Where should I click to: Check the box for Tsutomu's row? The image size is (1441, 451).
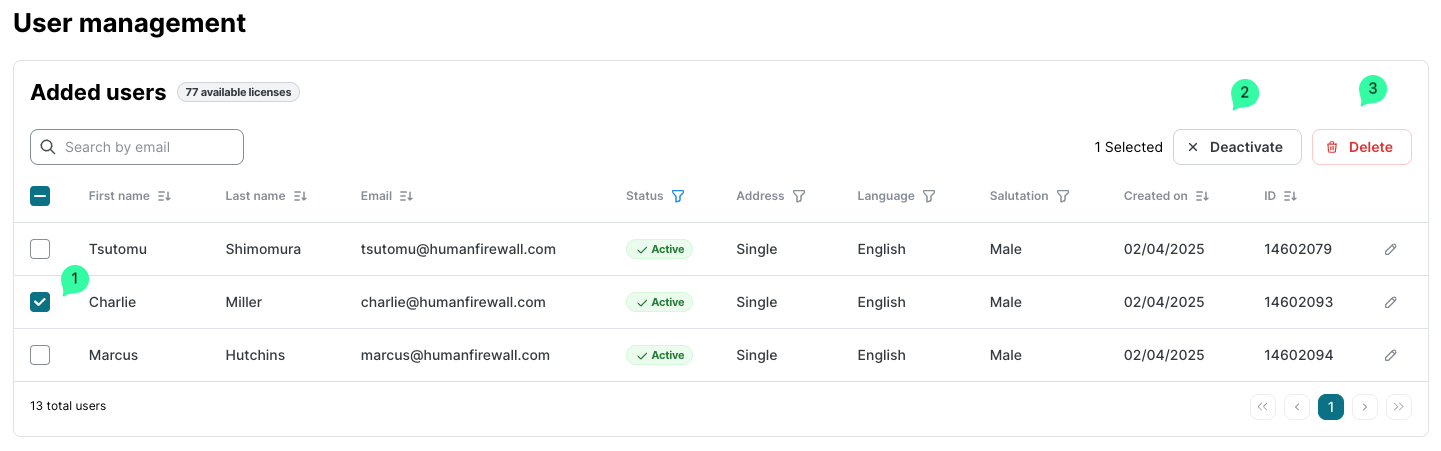click(x=40, y=249)
